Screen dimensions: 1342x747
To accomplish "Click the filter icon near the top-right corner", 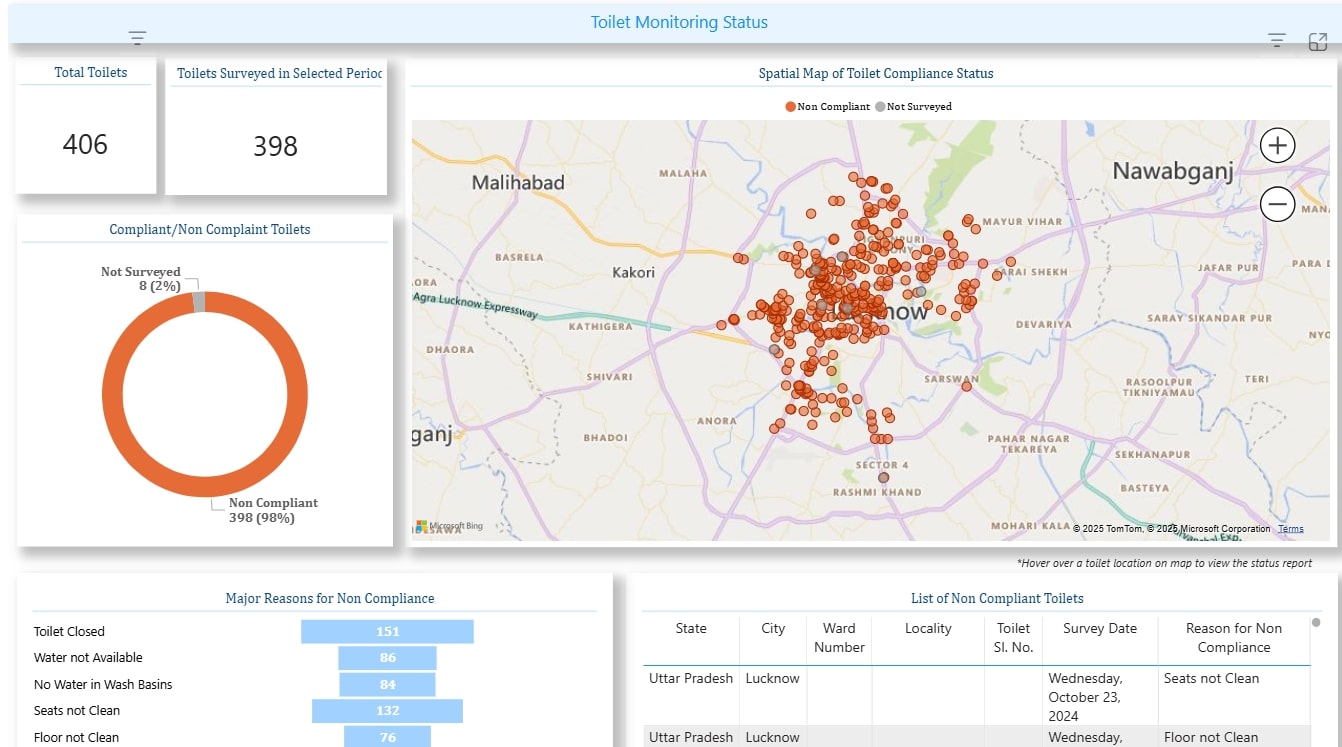I will point(1277,38).
